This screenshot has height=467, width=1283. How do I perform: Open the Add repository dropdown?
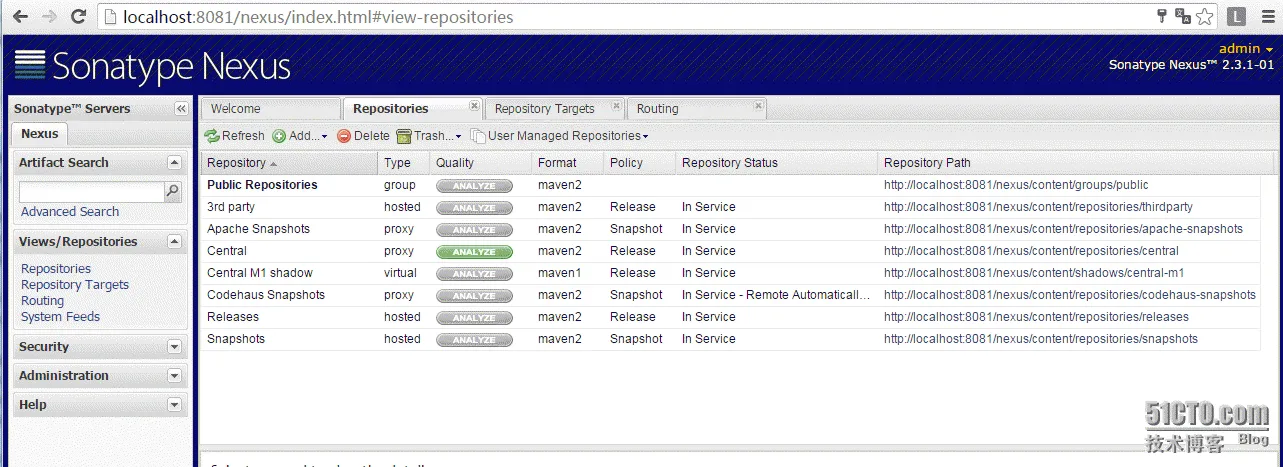tap(300, 136)
